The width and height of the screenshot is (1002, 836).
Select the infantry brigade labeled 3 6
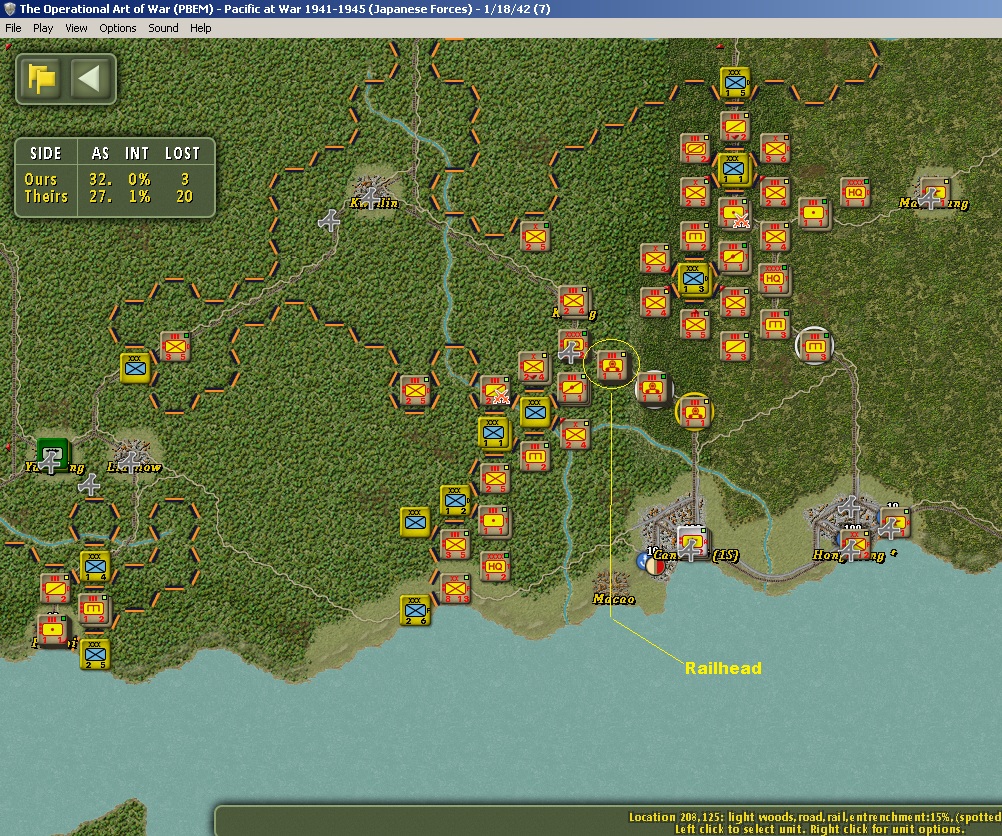[x=775, y=148]
